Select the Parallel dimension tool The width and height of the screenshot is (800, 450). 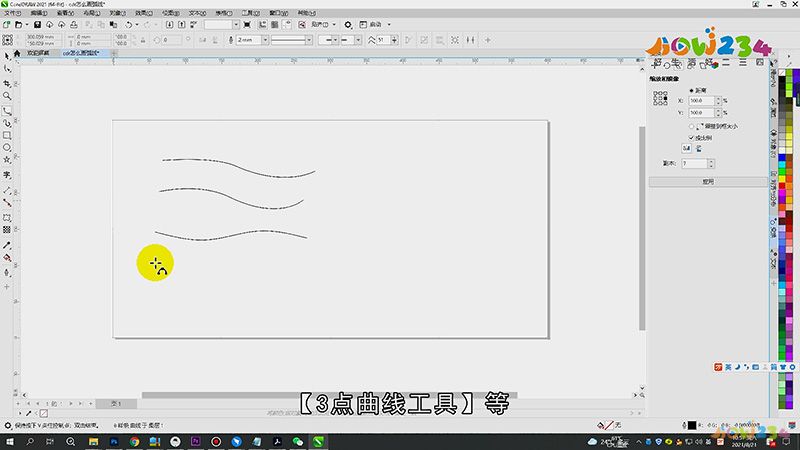[7, 190]
